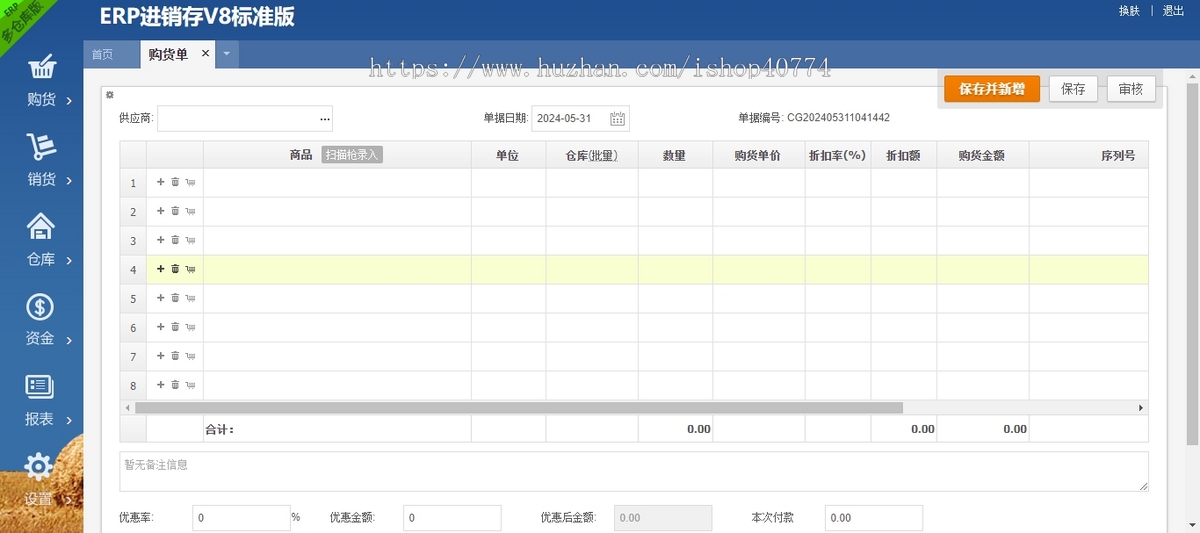Delete row 5 with its trash icon
Image resolution: width=1200 pixels, height=533 pixels.
(x=175, y=298)
